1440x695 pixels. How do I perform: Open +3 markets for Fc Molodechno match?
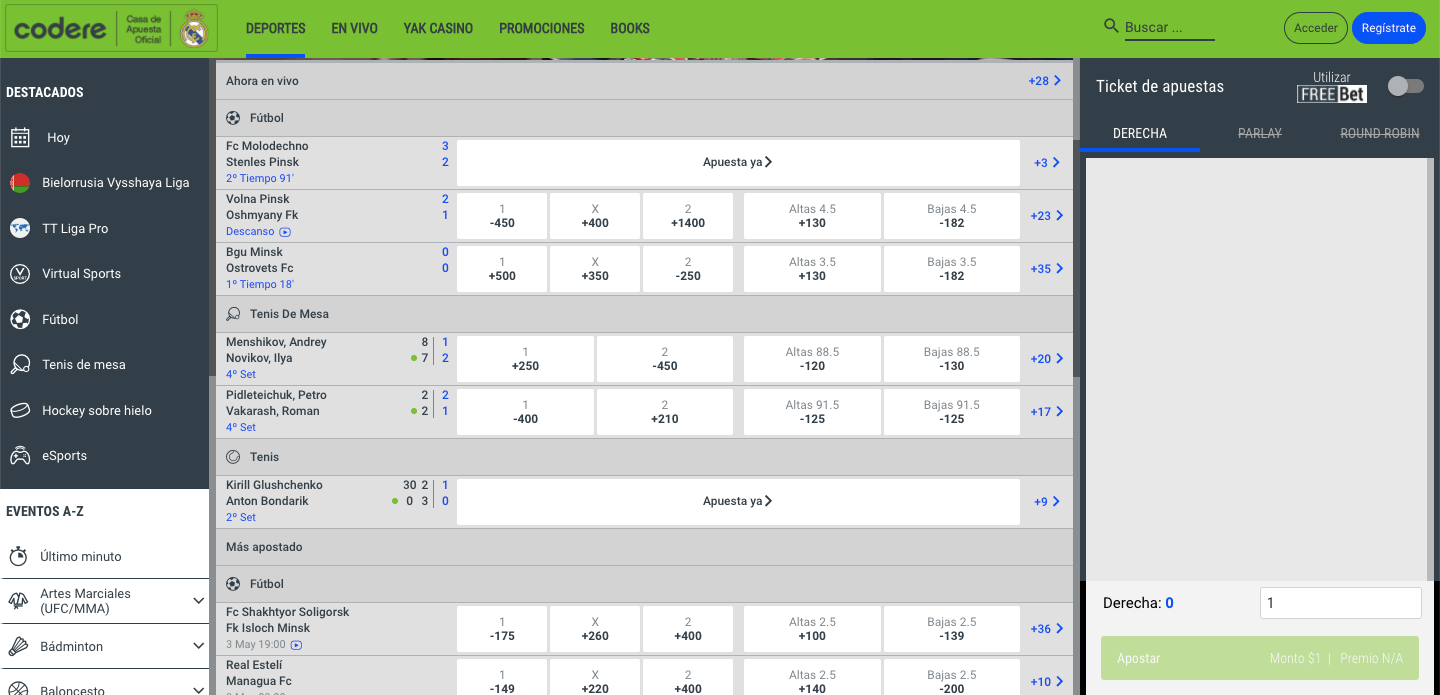click(x=1047, y=163)
